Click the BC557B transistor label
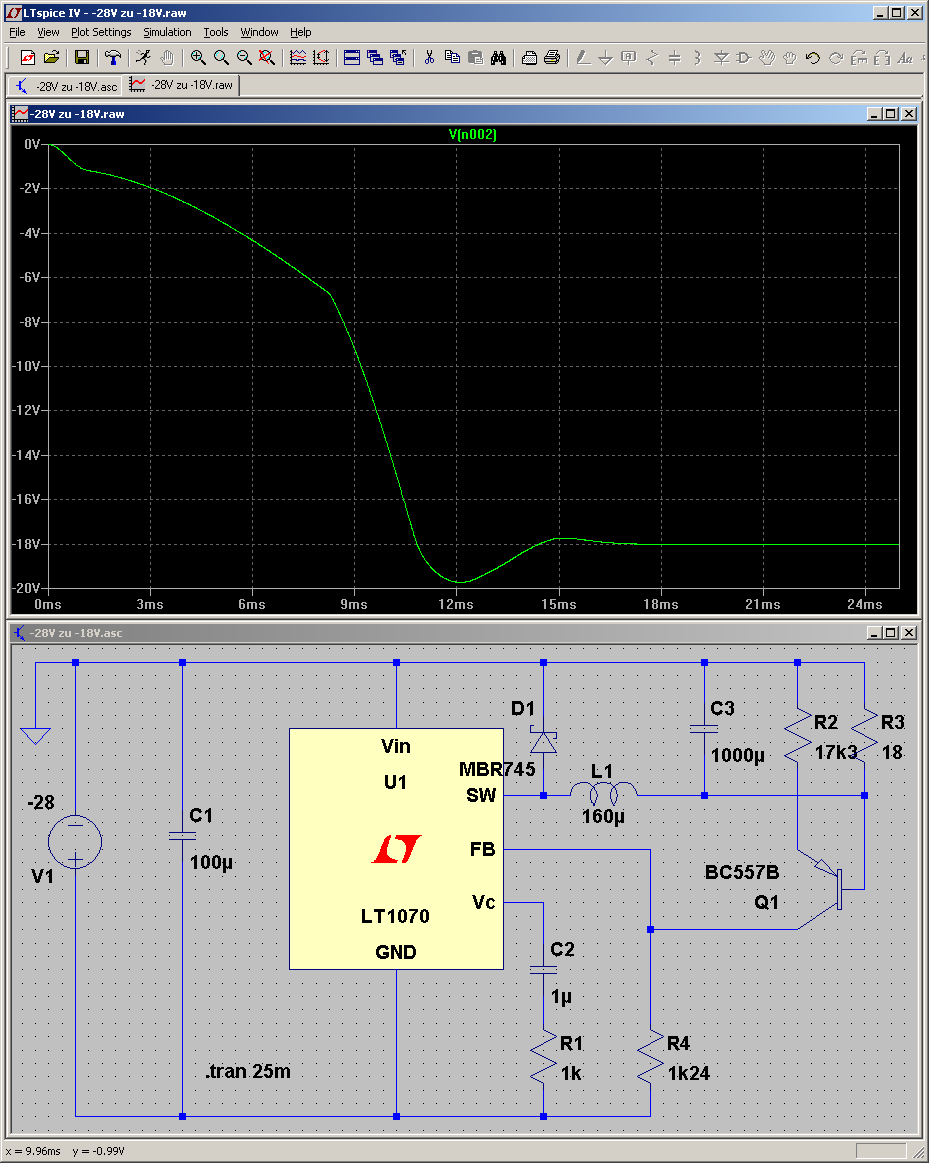This screenshot has width=929, height=1163. tap(741, 872)
